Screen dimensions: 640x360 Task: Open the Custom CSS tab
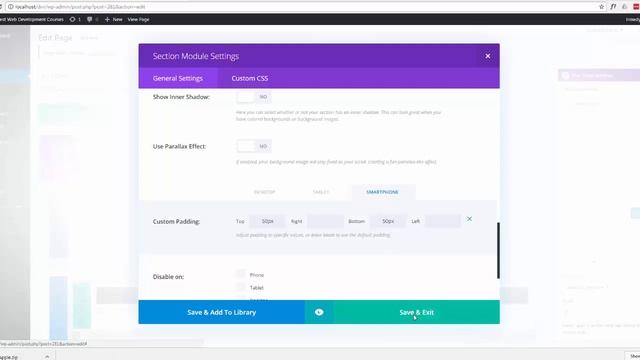249,78
